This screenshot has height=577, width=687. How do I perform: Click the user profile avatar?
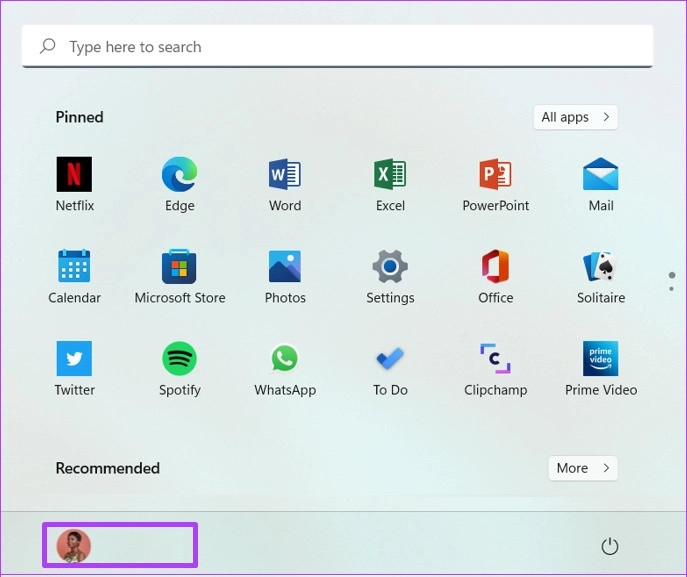[74, 546]
